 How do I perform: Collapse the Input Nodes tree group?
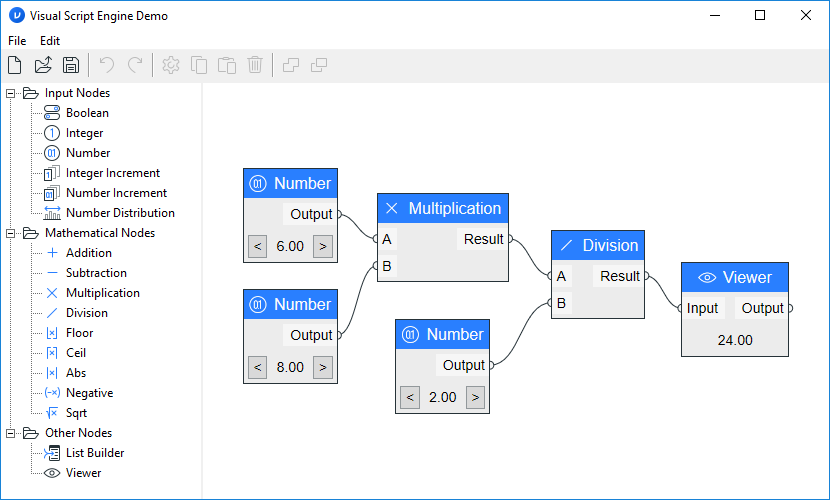(12, 93)
